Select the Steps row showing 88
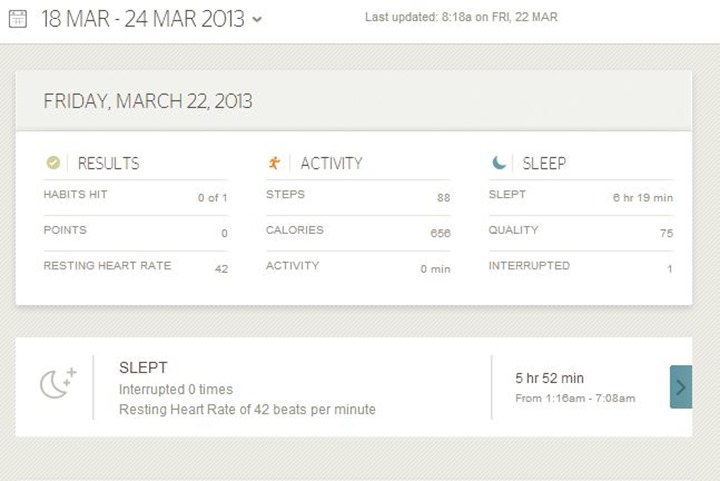This screenshot has width=720, height=481. [358, 197]
